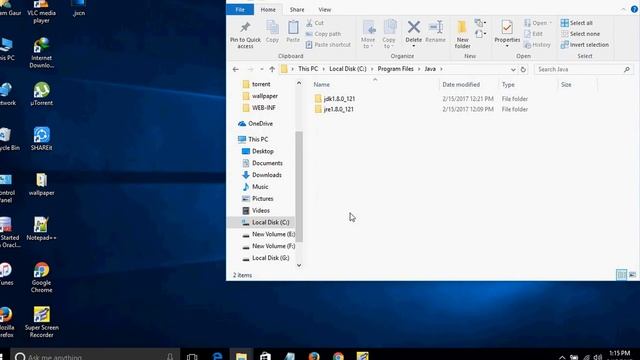Click the Copy ribbon icon
This screenshot has height=360, width=640.
click(272, 28)
